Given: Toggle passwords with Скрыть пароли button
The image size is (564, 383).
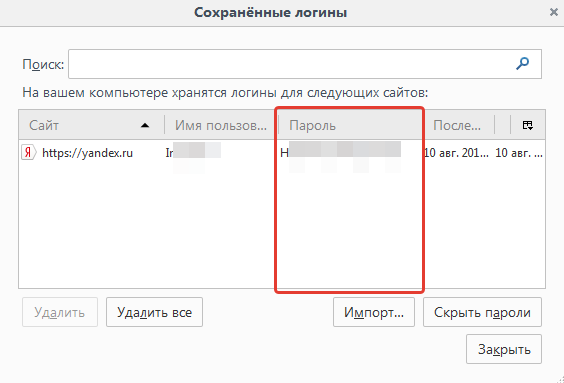Looking at the screenshot, I should pos(482,312).
